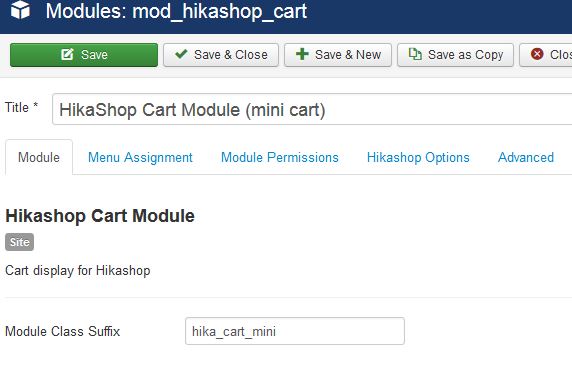Viewport: 572px width, 391px height.
Task: Click the 'Cart display for Hikashop' description
Action: 78,271
